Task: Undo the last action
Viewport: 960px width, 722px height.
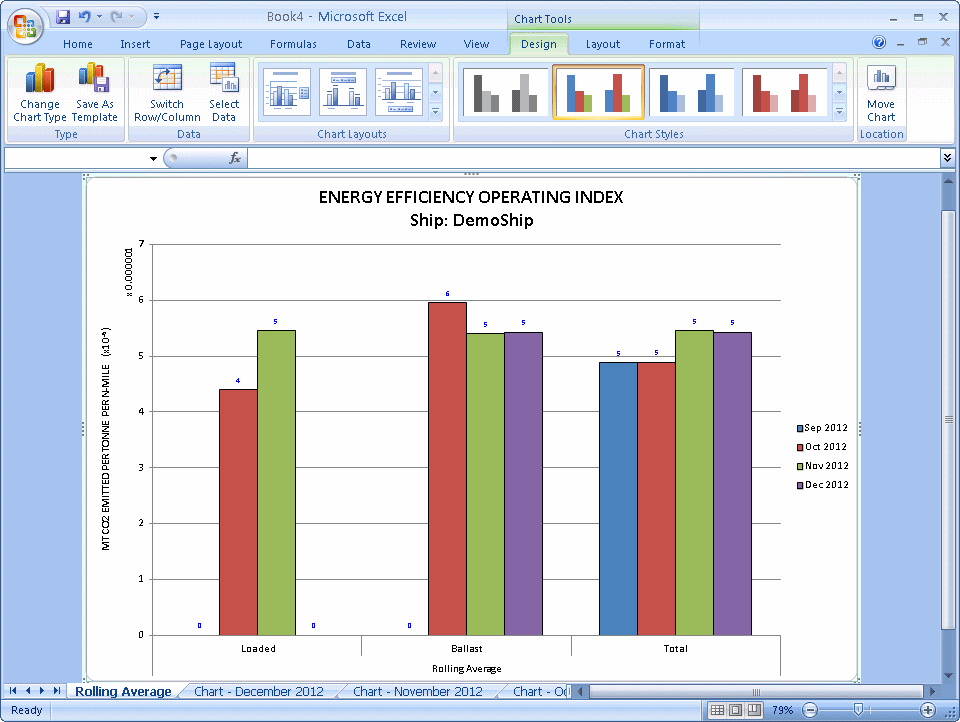Action: click(84, 17)
